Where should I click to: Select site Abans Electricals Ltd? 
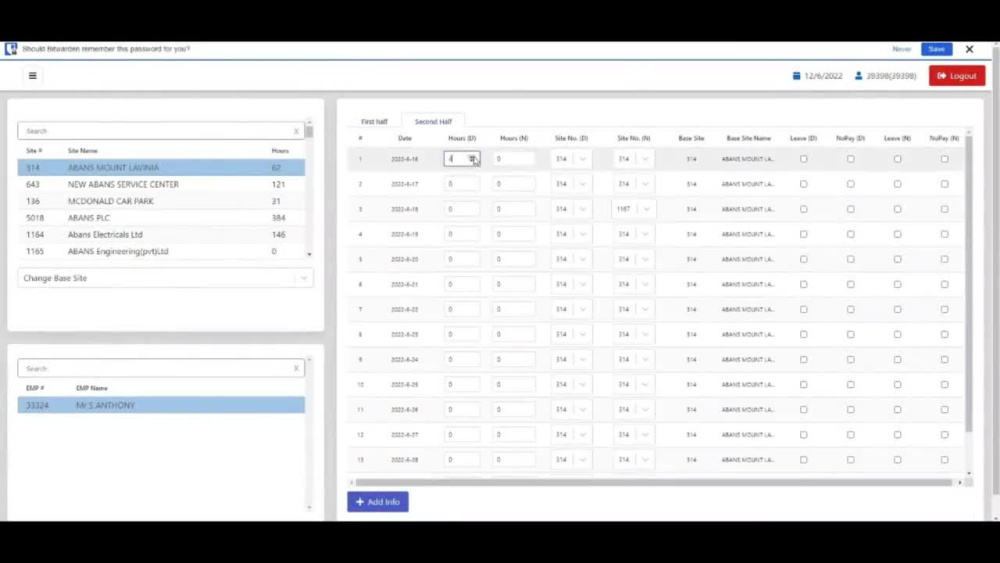(x=161, y=235)
